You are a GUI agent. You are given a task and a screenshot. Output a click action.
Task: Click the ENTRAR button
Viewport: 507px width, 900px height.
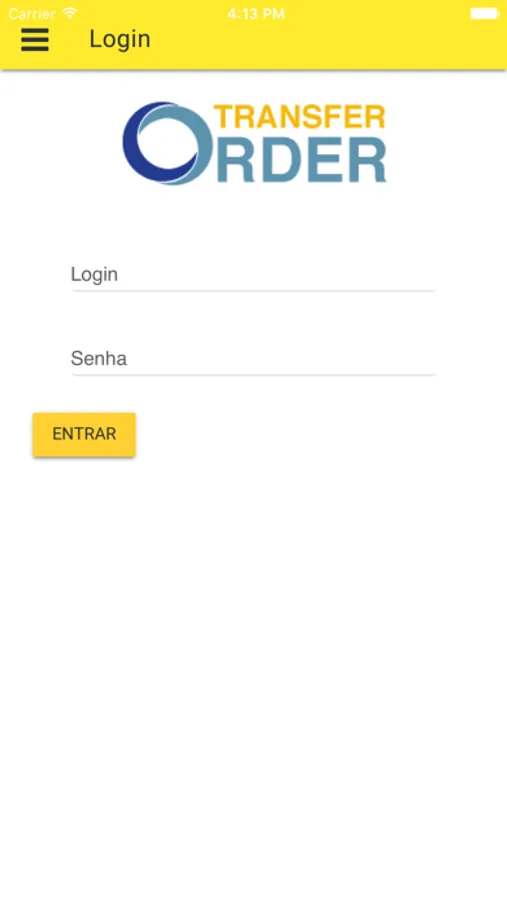[84, 435]
